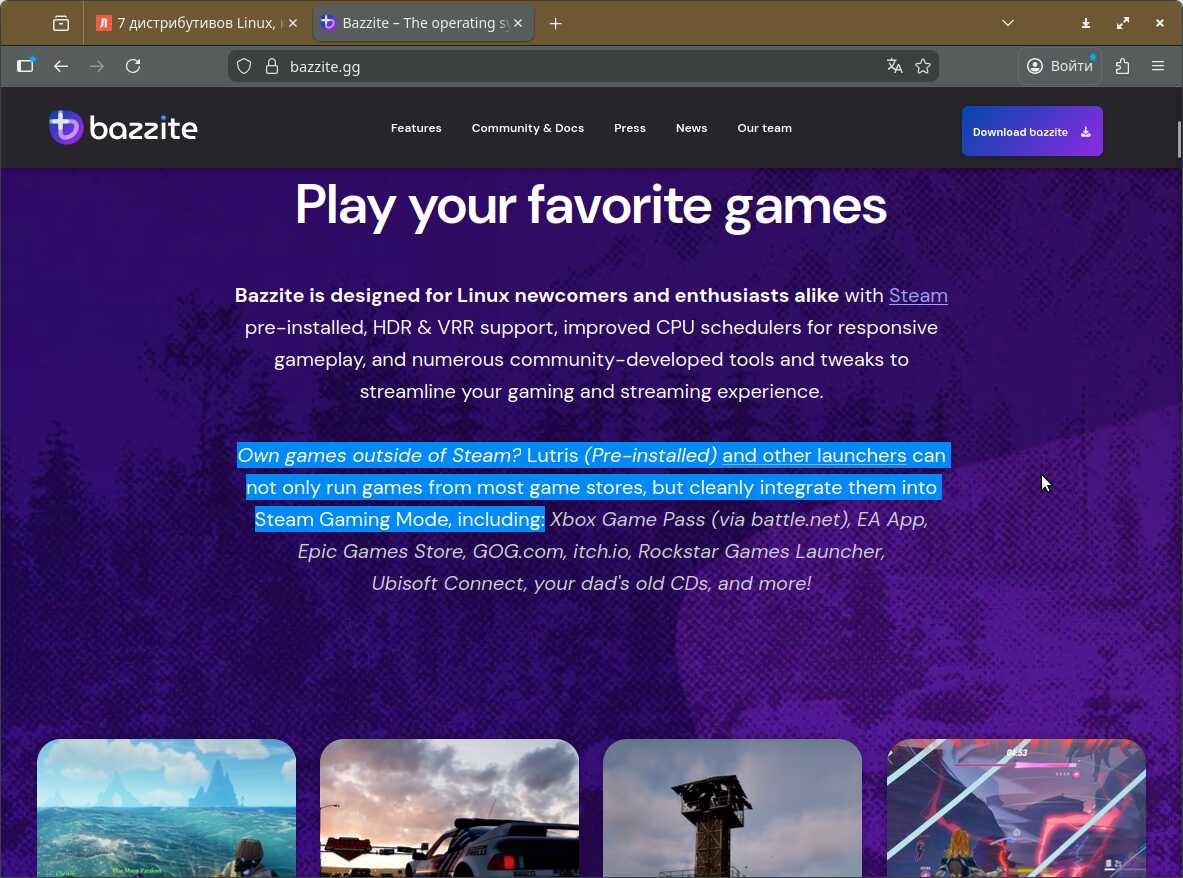Open a new tab with plus button
1183x878 pixels.
pos(556,24)
